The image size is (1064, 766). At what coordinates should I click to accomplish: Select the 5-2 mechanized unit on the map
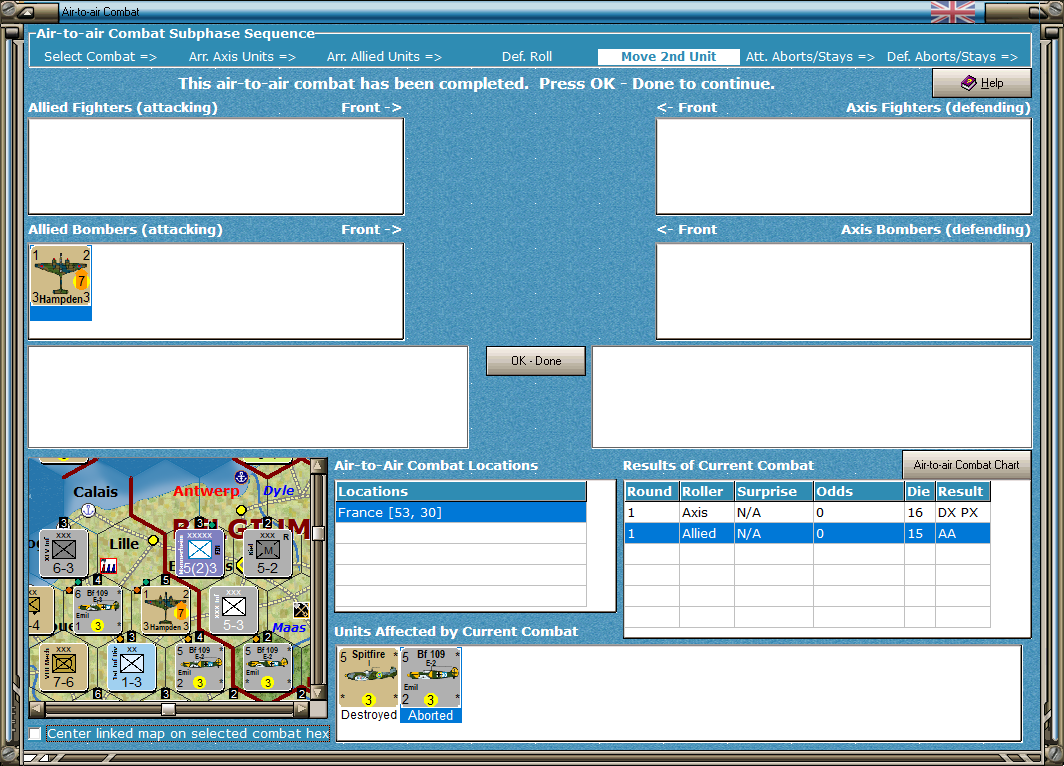267,553
